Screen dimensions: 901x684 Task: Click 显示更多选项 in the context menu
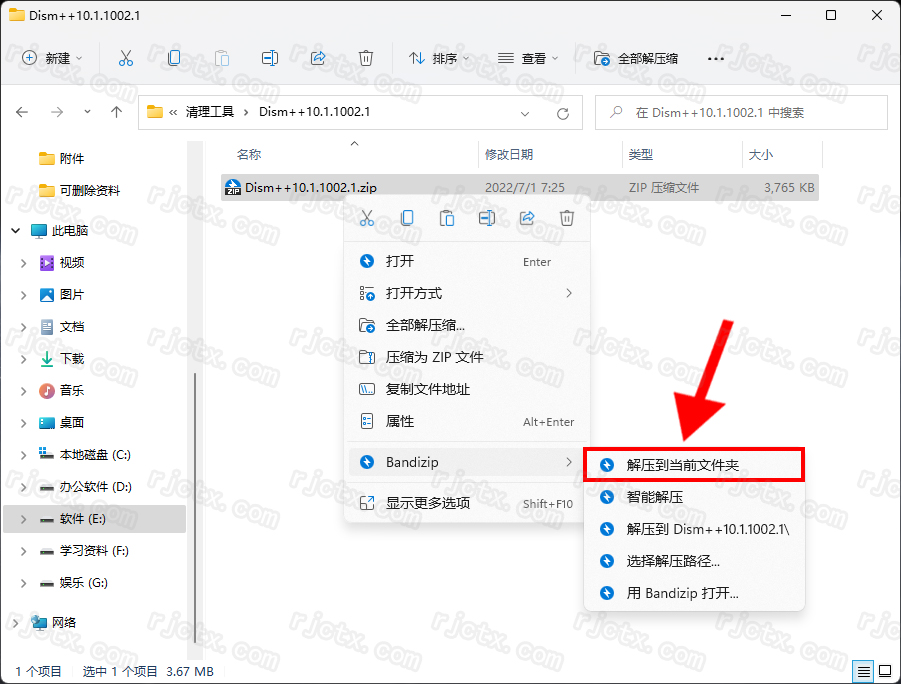coord(428,503)
